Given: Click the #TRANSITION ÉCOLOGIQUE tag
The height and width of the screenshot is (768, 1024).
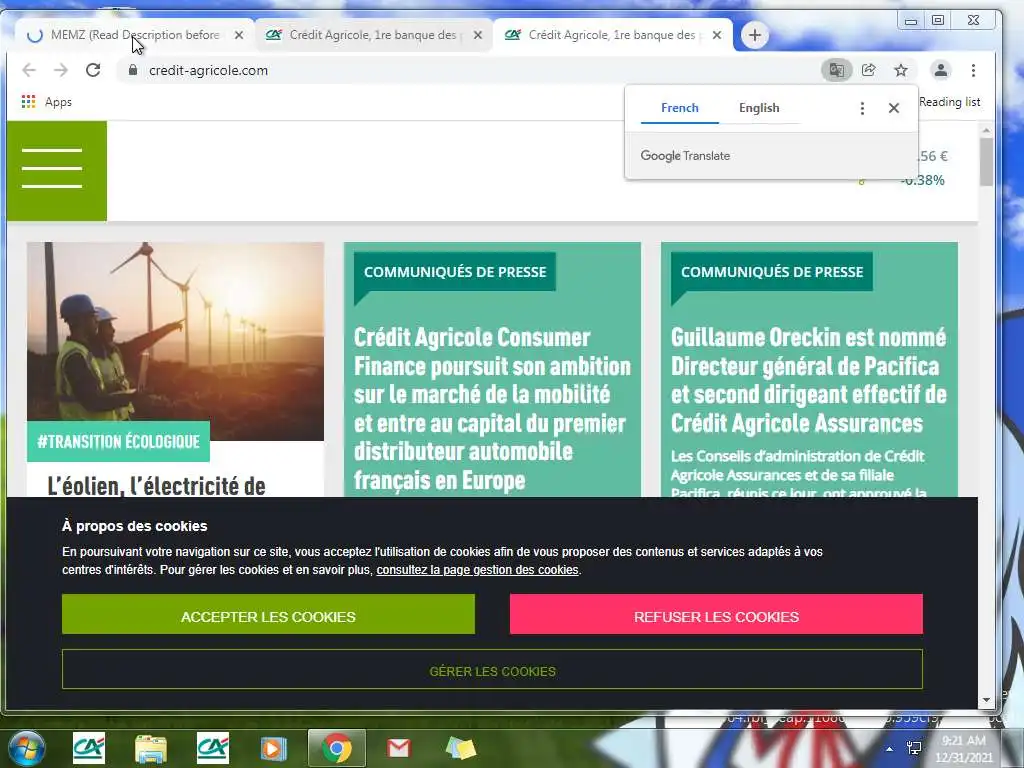Looking at the screenshot, I should (x=118, y=441).
